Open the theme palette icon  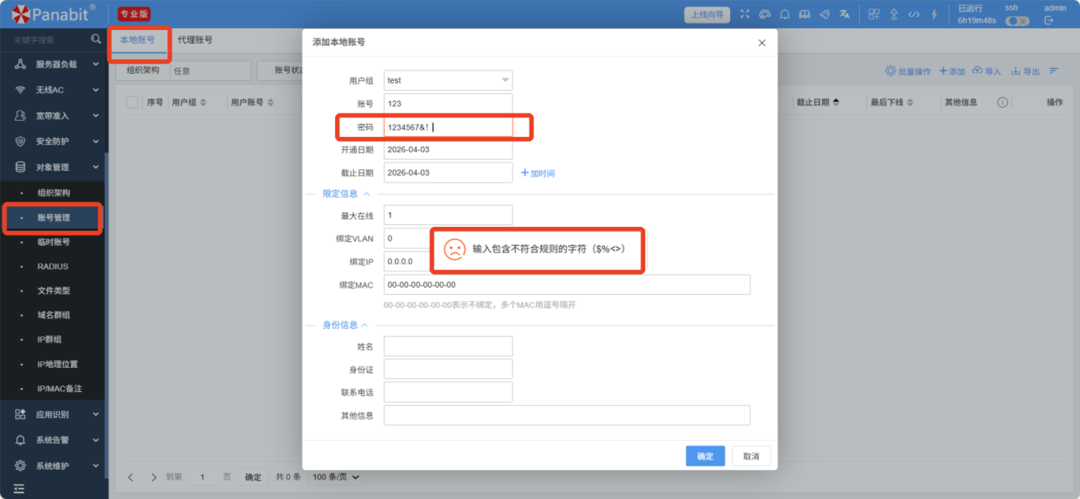pos(765,14)
